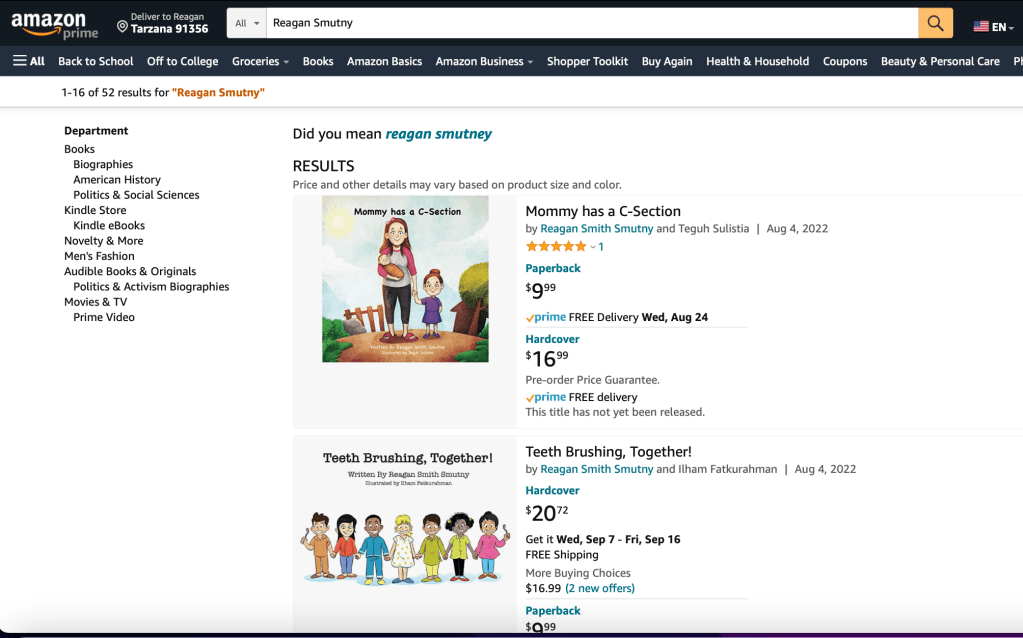Click the 'reagan smutney' spelling suggestion

(x=438, y=134)
